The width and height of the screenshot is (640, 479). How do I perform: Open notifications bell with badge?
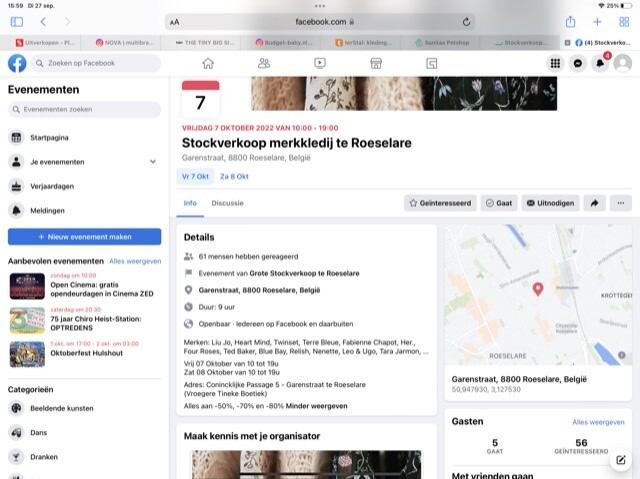[600, 63]
